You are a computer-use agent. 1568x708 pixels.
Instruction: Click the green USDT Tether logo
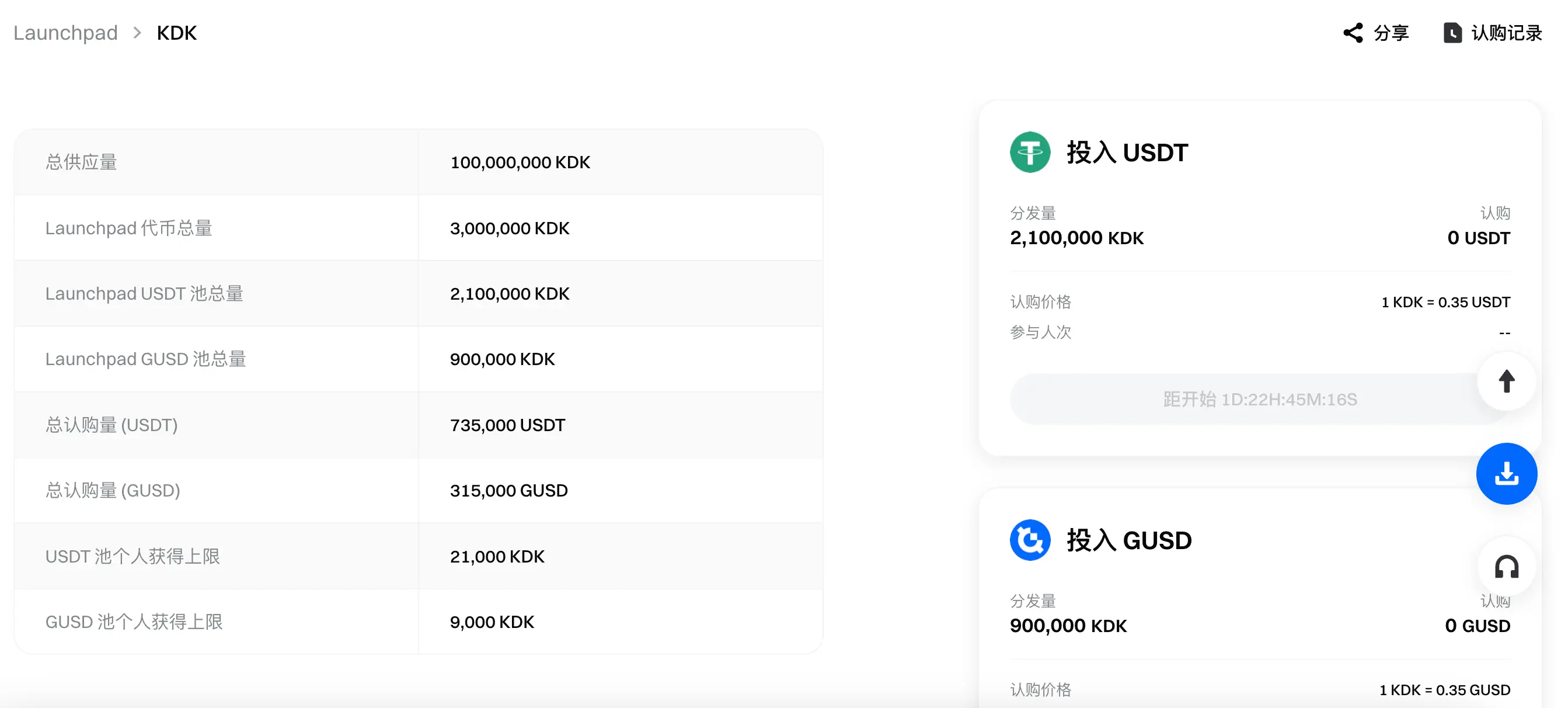[1030, 152]
